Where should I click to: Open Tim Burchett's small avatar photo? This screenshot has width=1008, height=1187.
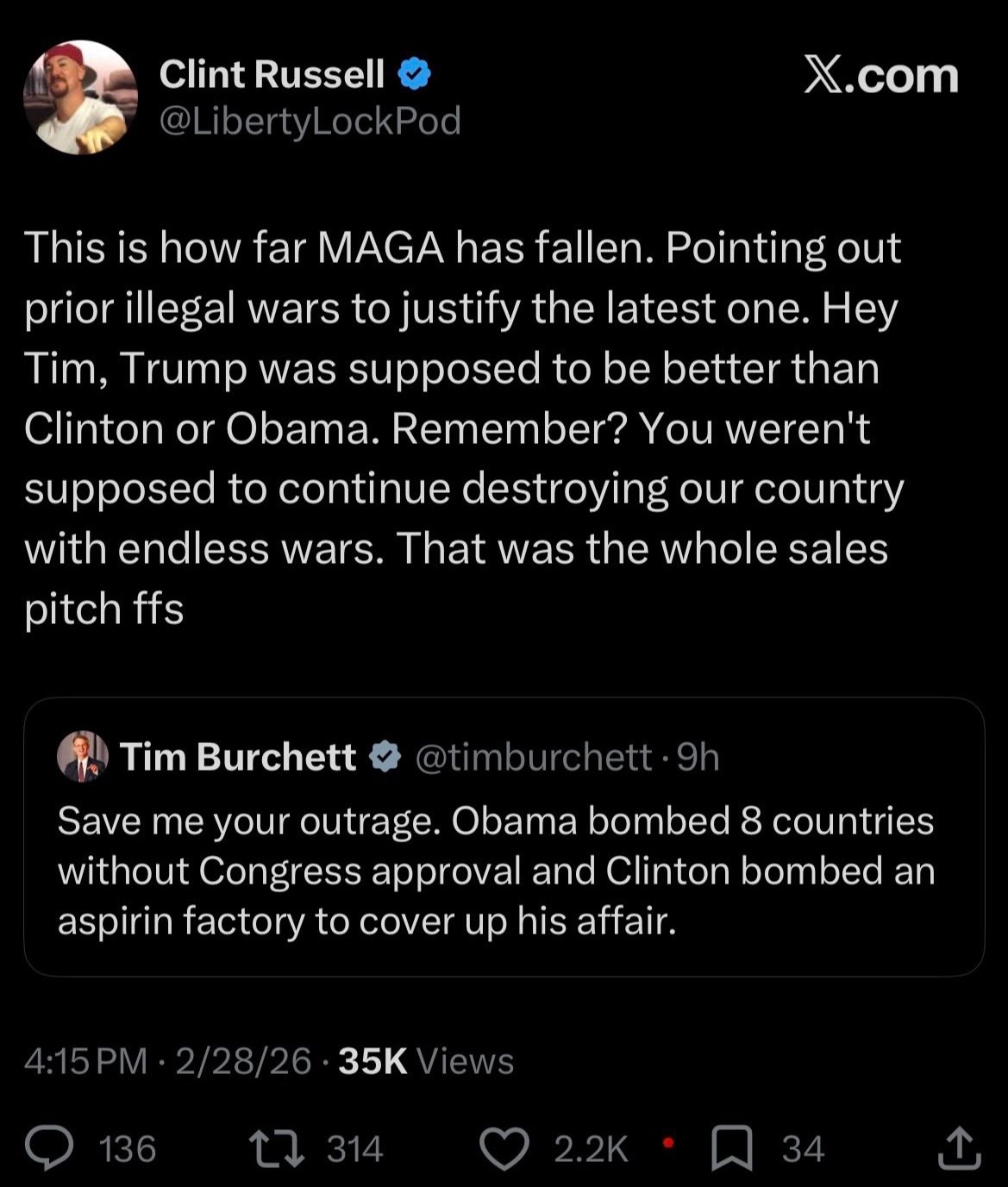coord(83,757)
